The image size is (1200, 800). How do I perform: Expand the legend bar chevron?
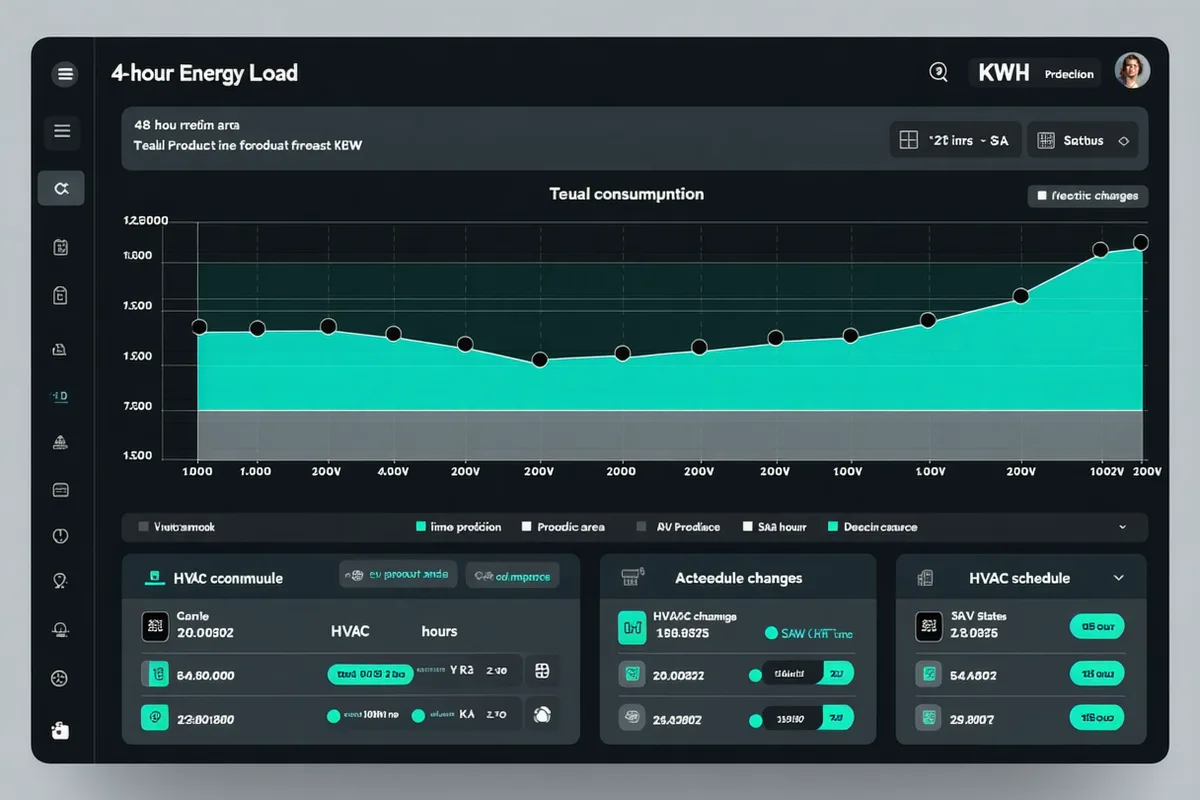pos(1122,526)
